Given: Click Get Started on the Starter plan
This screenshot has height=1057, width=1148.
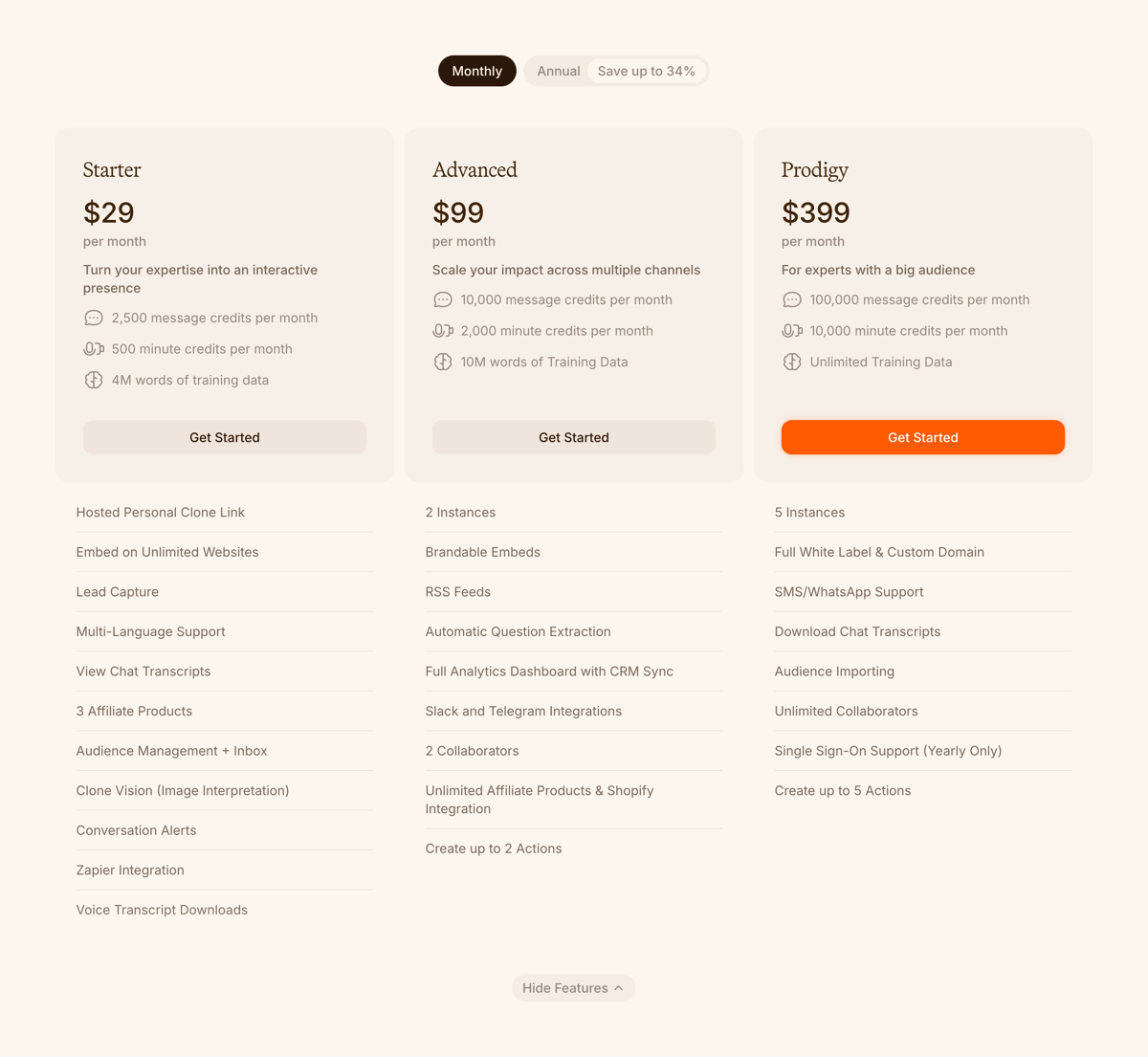Looking at the screenshot, I should pyautogui.click(x=224, y=437).
